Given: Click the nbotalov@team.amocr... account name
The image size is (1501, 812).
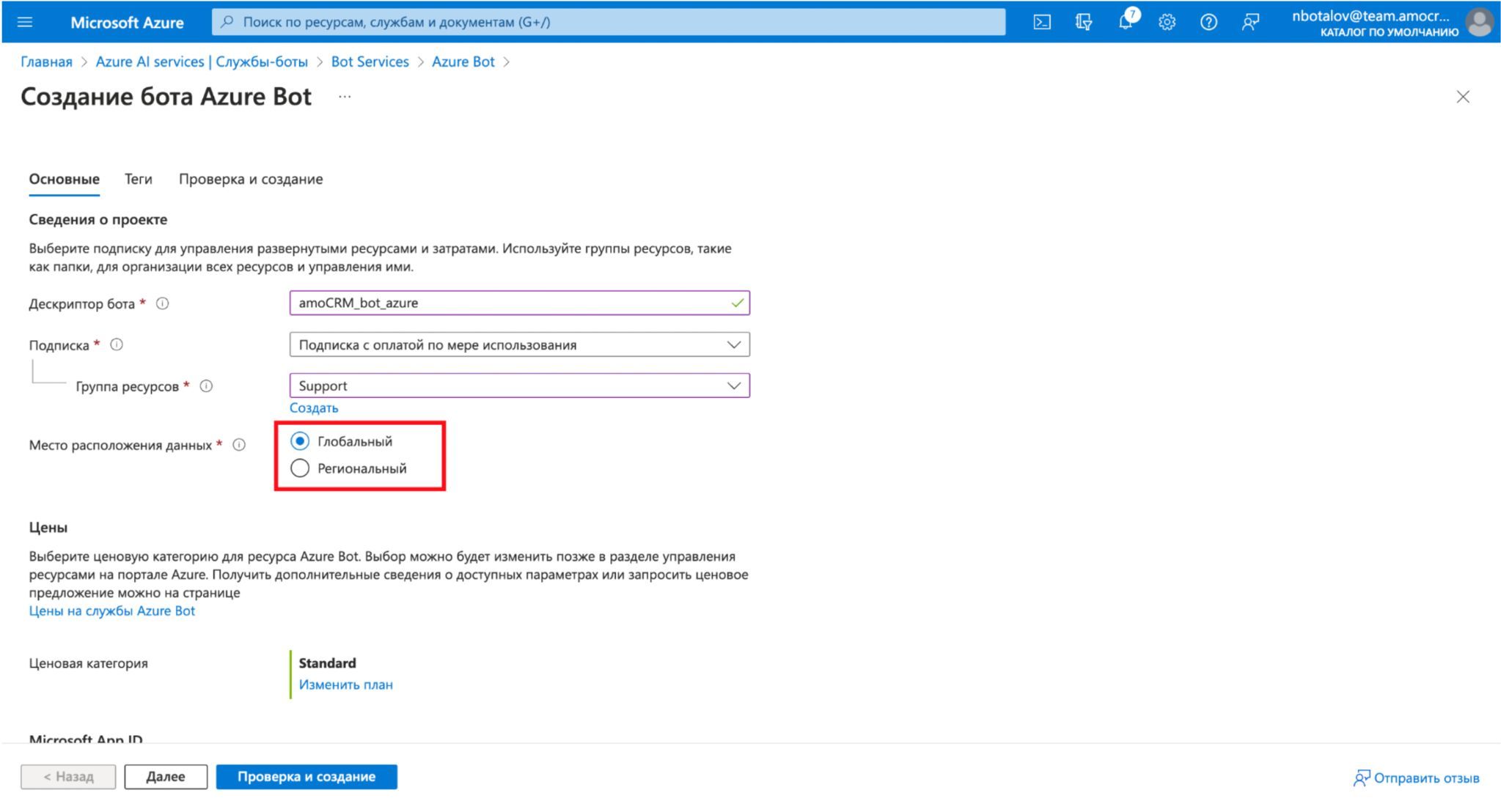Looking at the screenshot, I should click(x=1370, y=16).
